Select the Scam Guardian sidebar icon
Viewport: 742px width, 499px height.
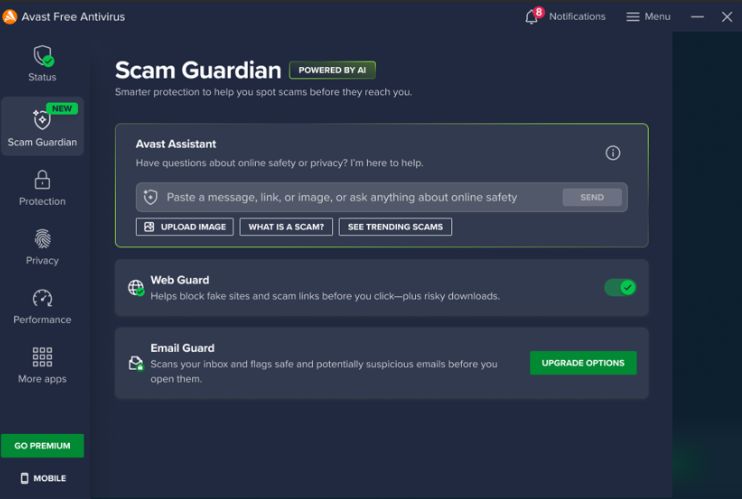point(42,119)
